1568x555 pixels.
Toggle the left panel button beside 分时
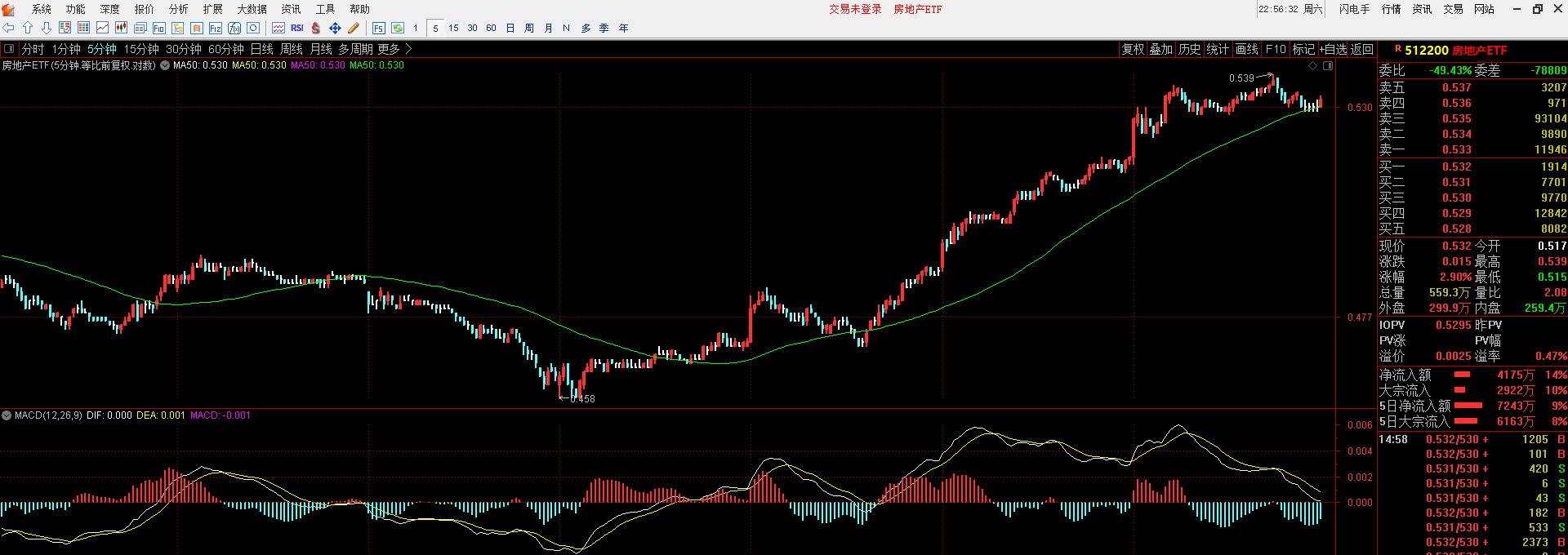click(x=9, y=49)
